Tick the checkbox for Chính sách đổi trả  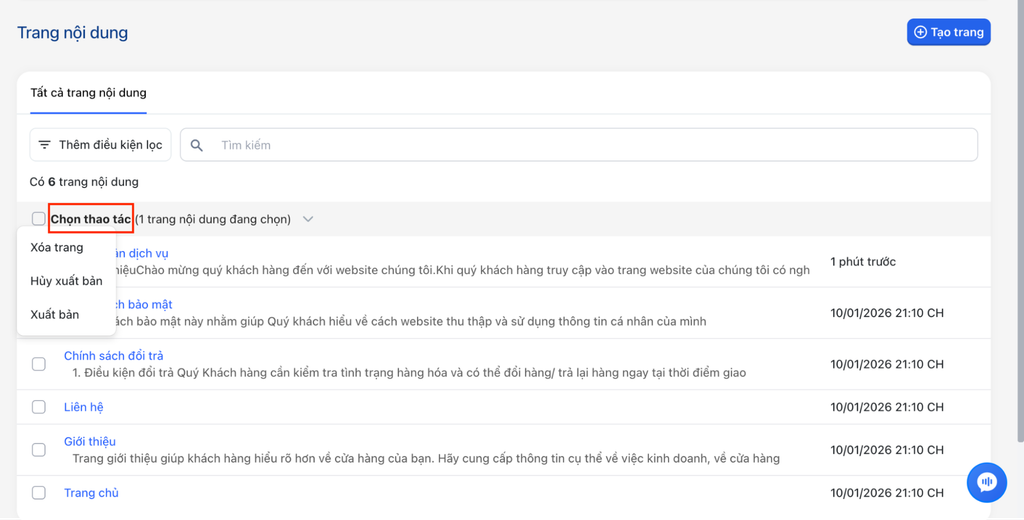pyautogui.click(x=38, y=364)
